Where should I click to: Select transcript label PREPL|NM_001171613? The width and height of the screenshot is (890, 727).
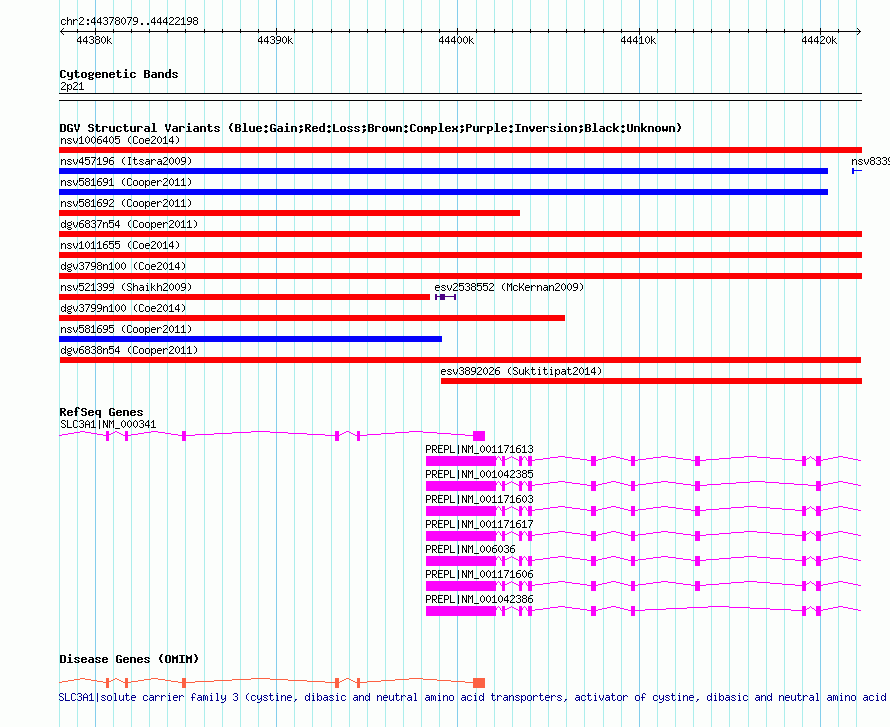coord(480,449)
